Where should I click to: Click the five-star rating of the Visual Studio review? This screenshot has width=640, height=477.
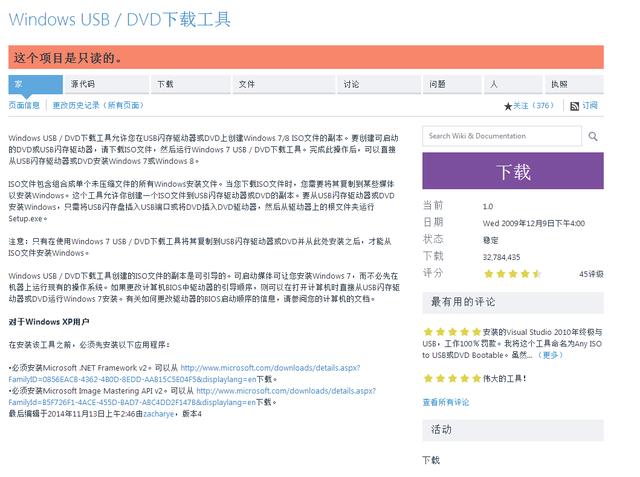(x=452, y=332)
